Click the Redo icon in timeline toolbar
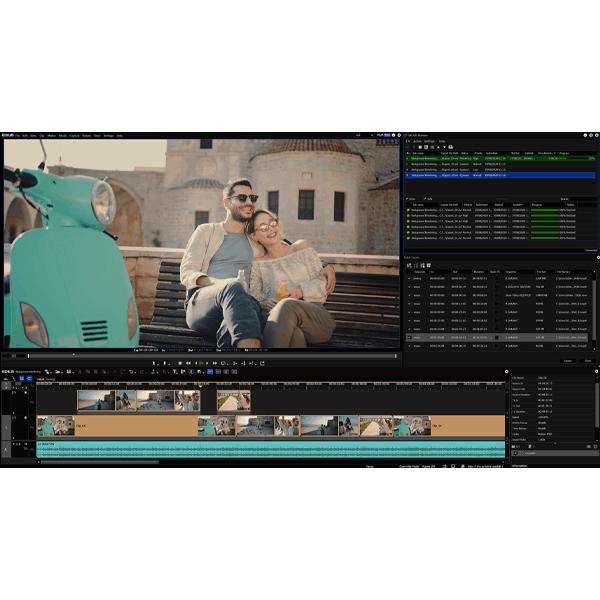The image size is (600, 600). tap(142, 372)
